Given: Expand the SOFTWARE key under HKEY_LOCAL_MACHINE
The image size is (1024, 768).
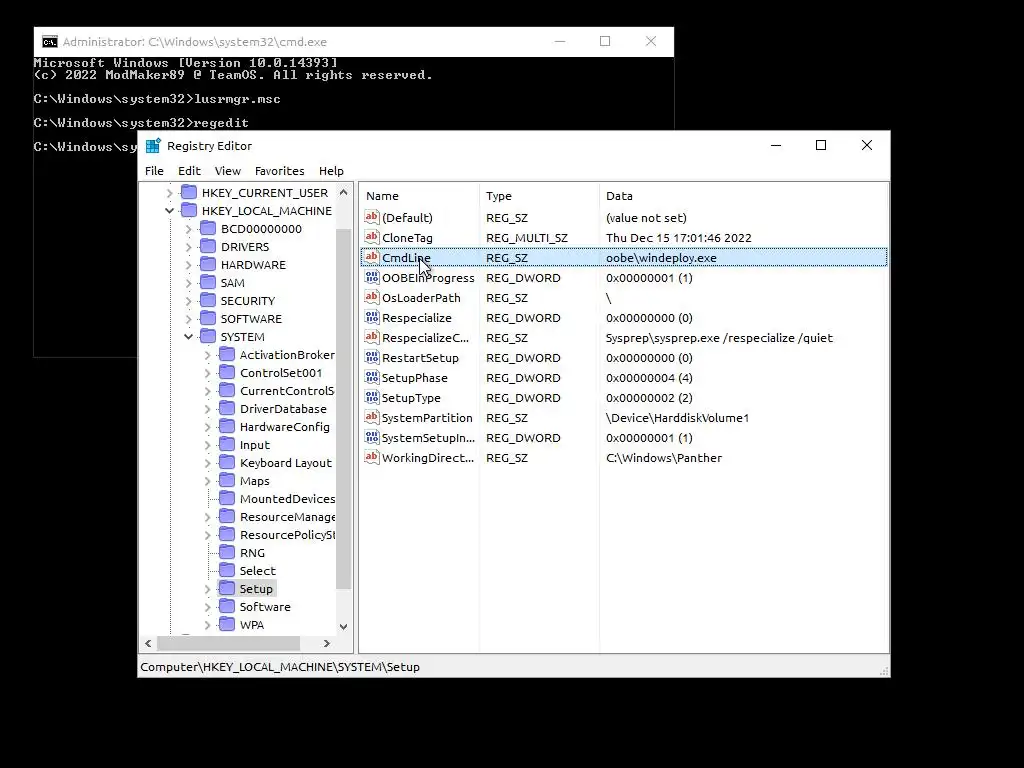Looking at the screenshot, I should point(189,319).
